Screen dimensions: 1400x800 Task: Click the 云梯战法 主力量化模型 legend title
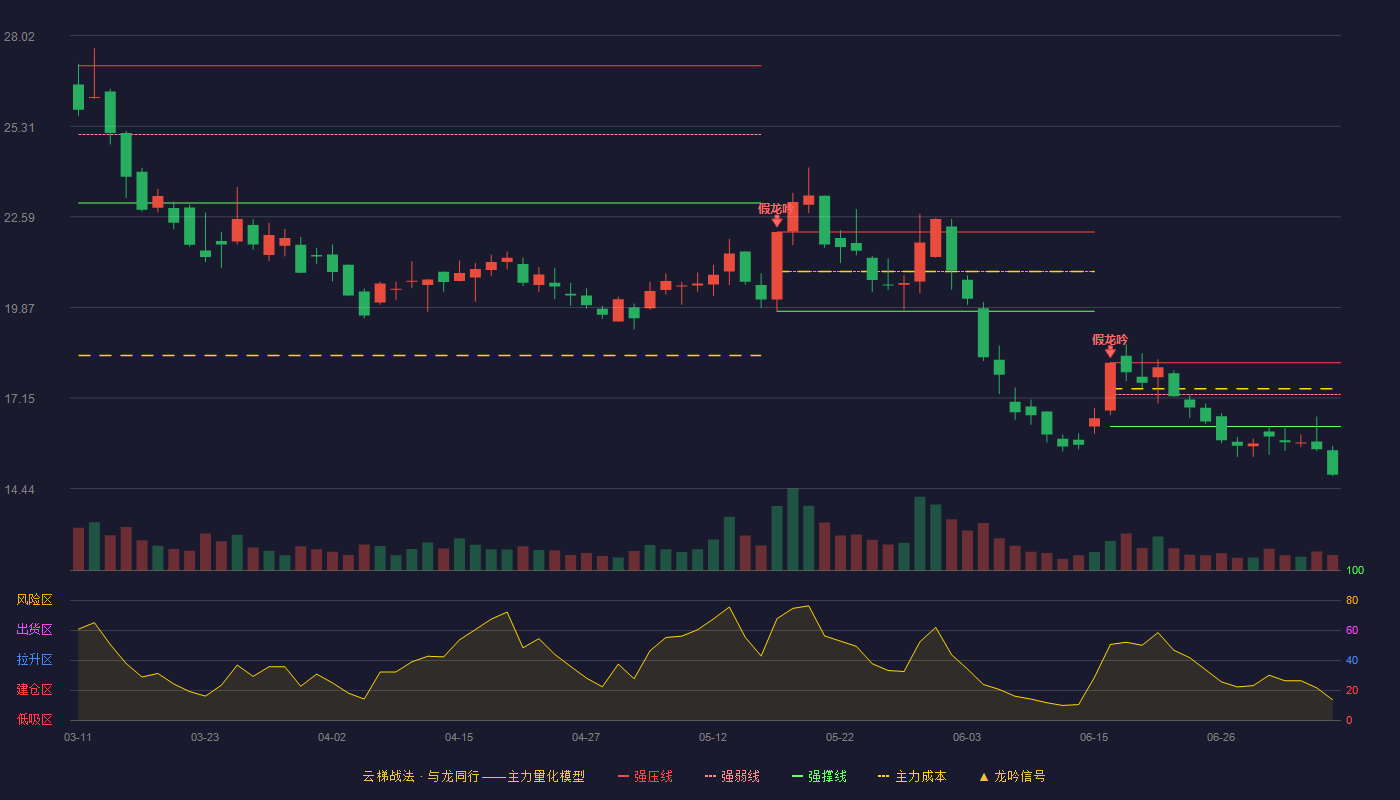[474, 777]
